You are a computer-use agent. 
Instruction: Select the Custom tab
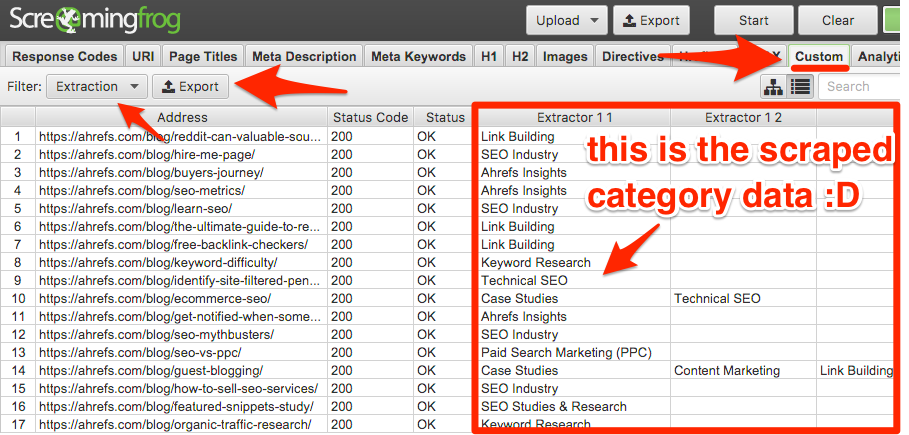(819, 57)
